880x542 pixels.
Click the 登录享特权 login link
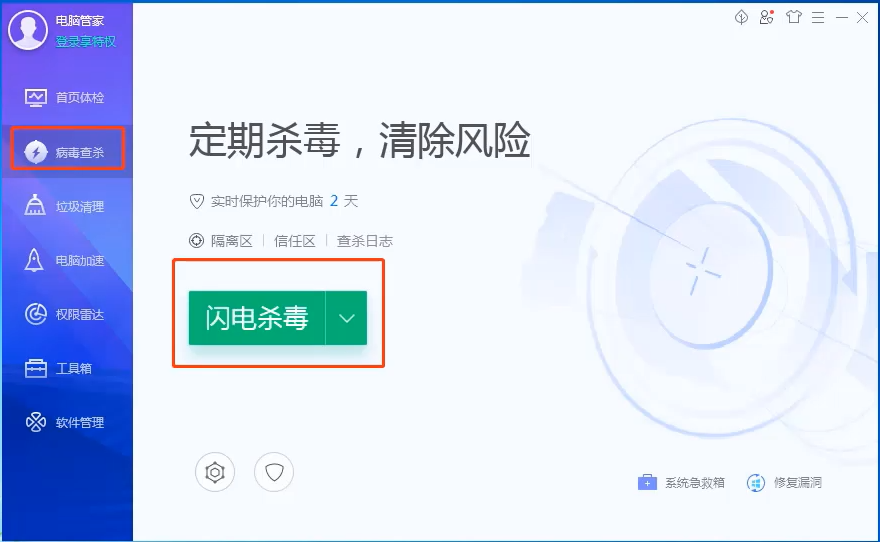pyautogui.click(x=85, y=42)
